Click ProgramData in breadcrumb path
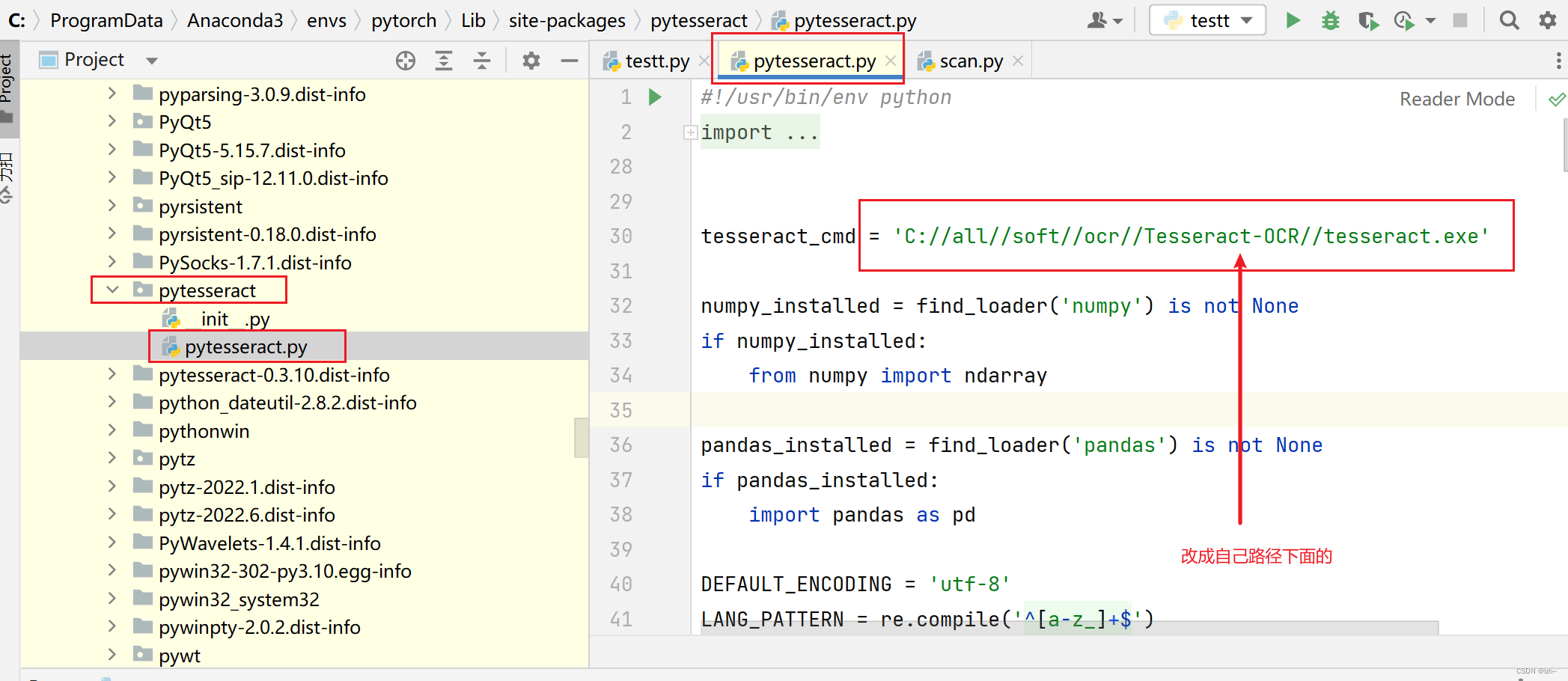The image size is (1568, 681). click(106, 20)
